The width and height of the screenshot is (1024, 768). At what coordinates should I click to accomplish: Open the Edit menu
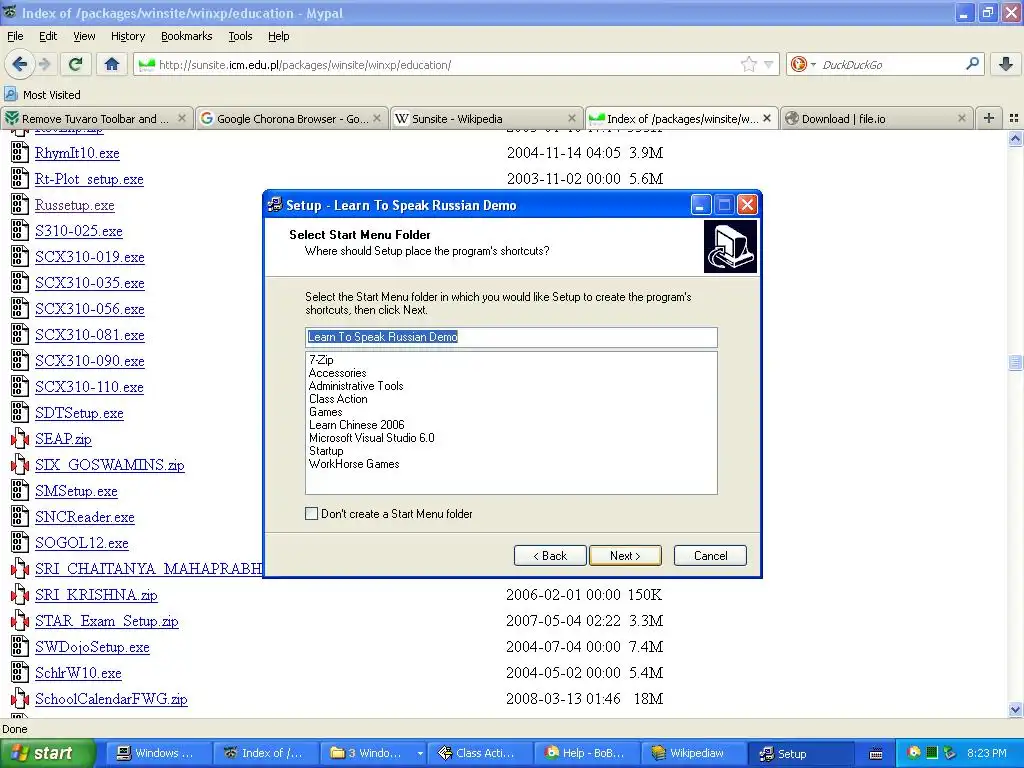(x=48, y=36)
